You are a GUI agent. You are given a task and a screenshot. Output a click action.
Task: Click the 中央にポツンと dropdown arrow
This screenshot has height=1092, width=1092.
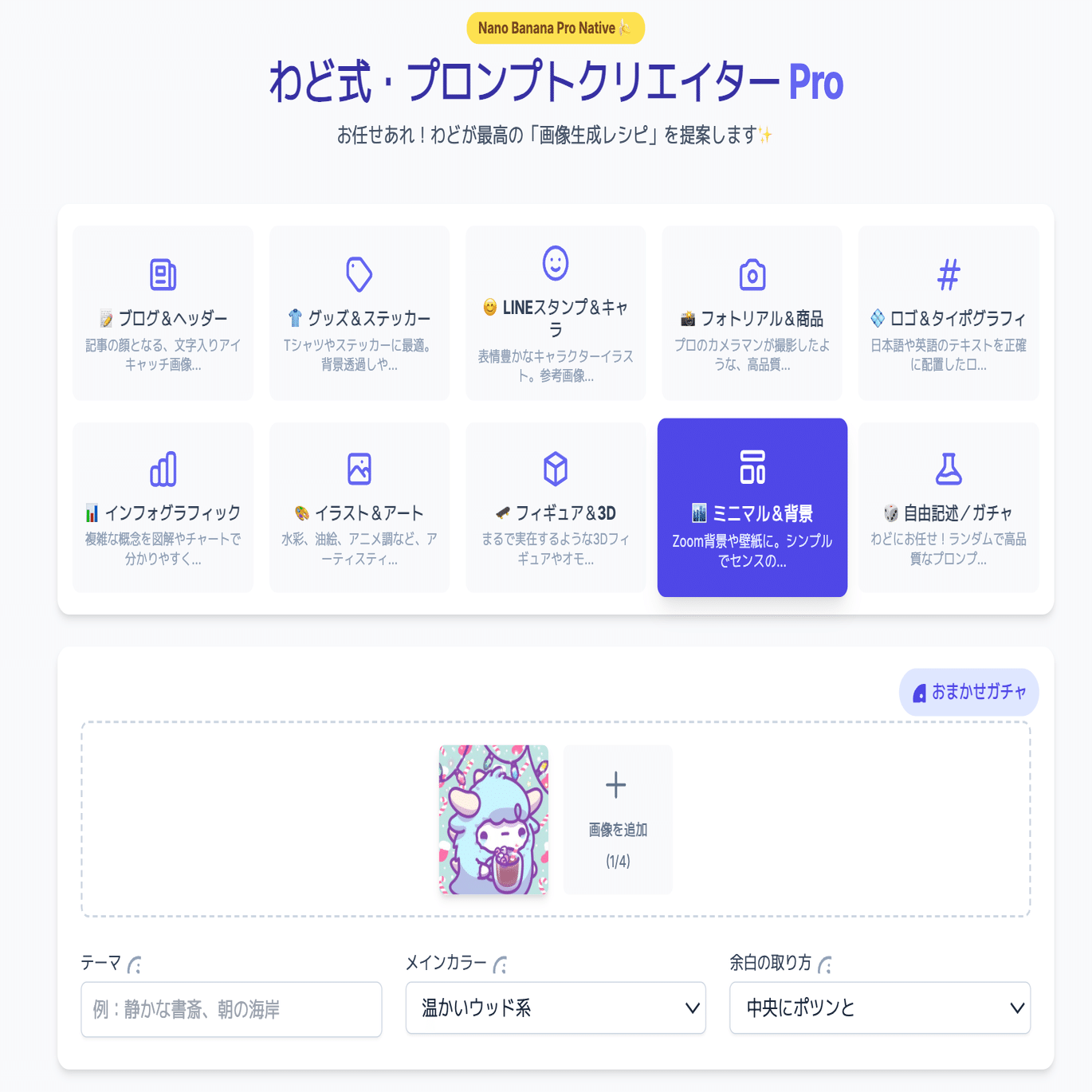[x=1017, y=1008]
